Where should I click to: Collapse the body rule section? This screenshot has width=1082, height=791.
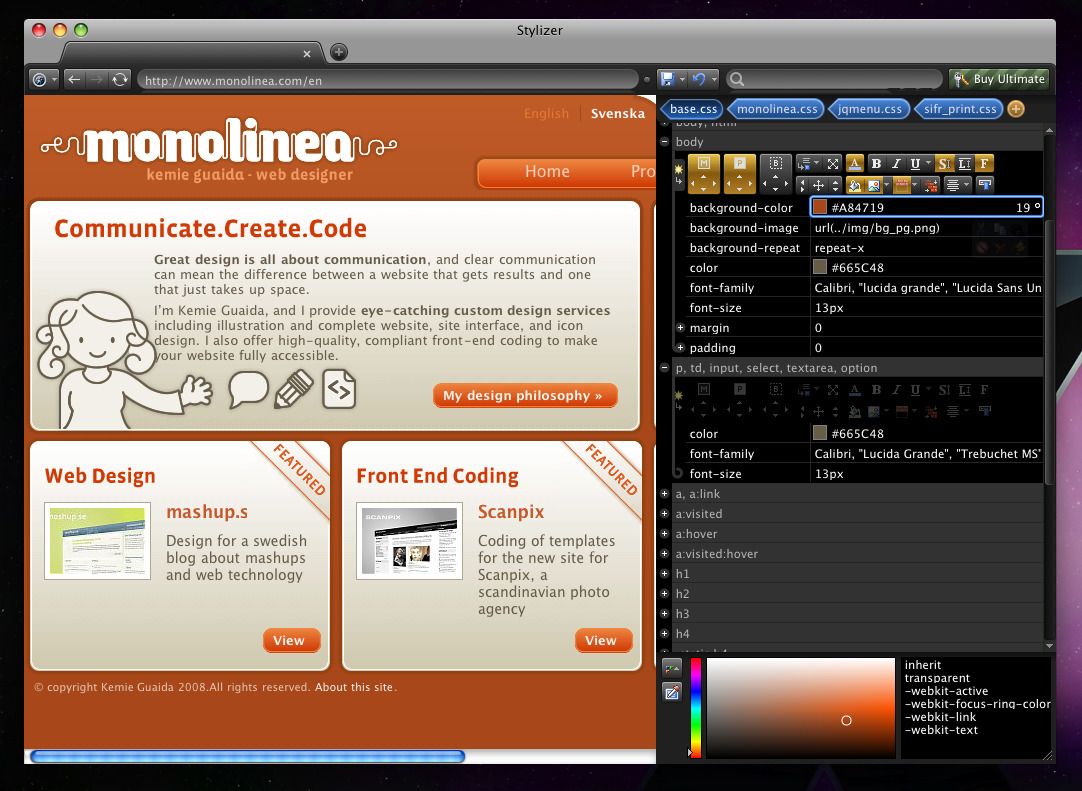664,142
